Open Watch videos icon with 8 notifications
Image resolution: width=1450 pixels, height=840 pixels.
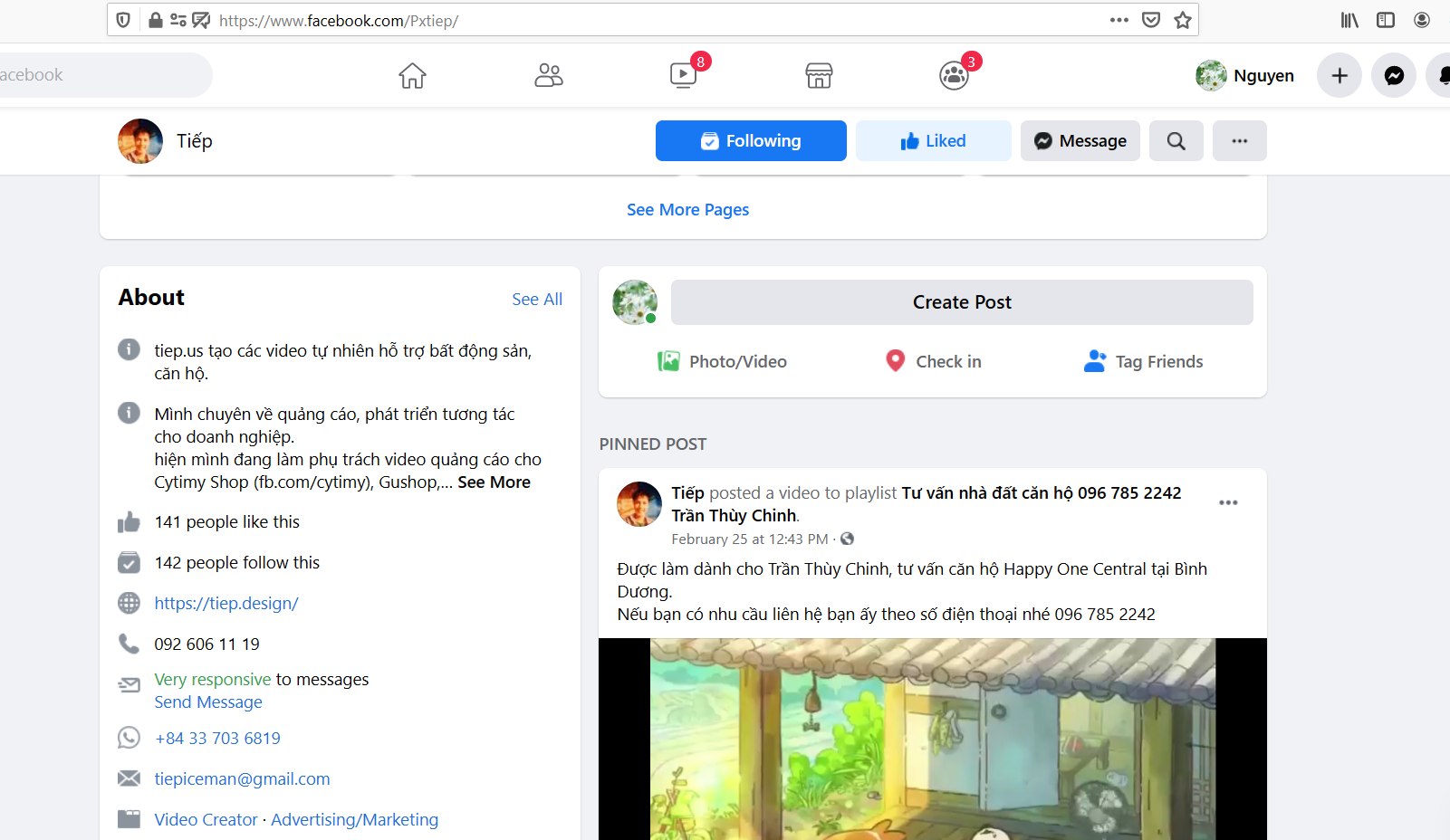pos(684,75)
